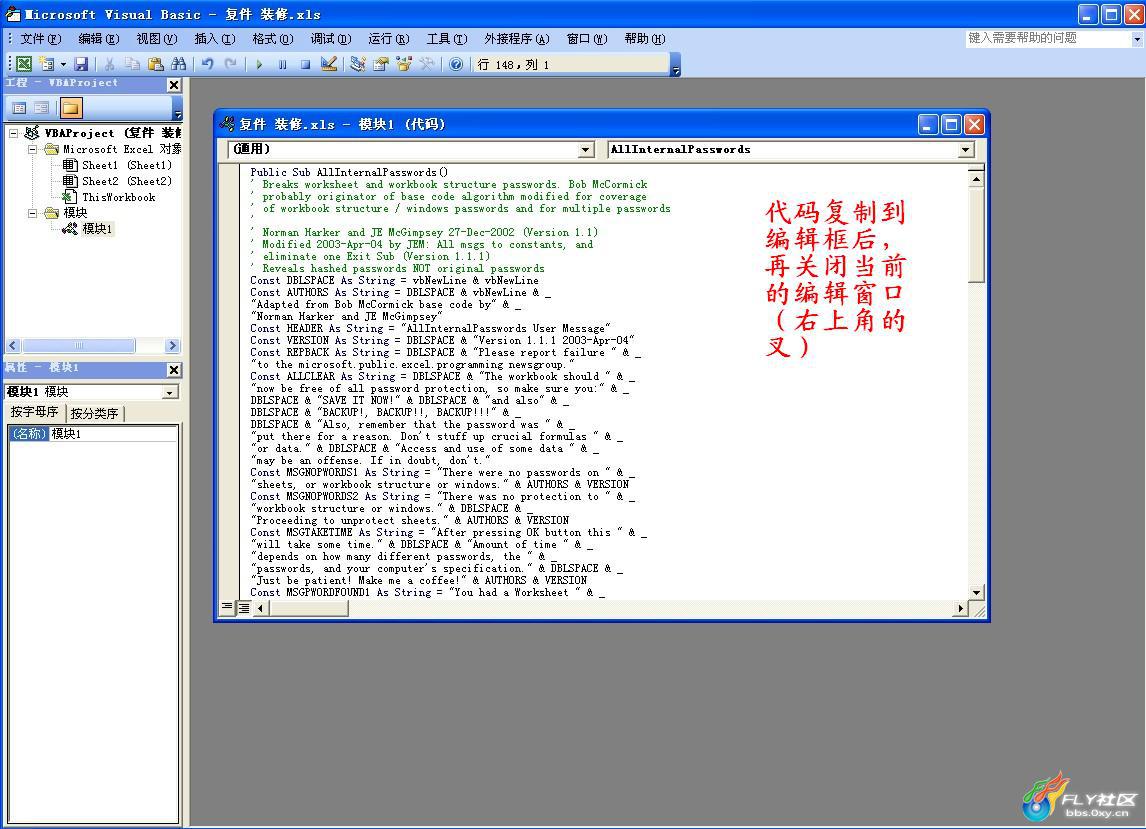
Task: Close the 属性 properties panel
Action: 174,369
